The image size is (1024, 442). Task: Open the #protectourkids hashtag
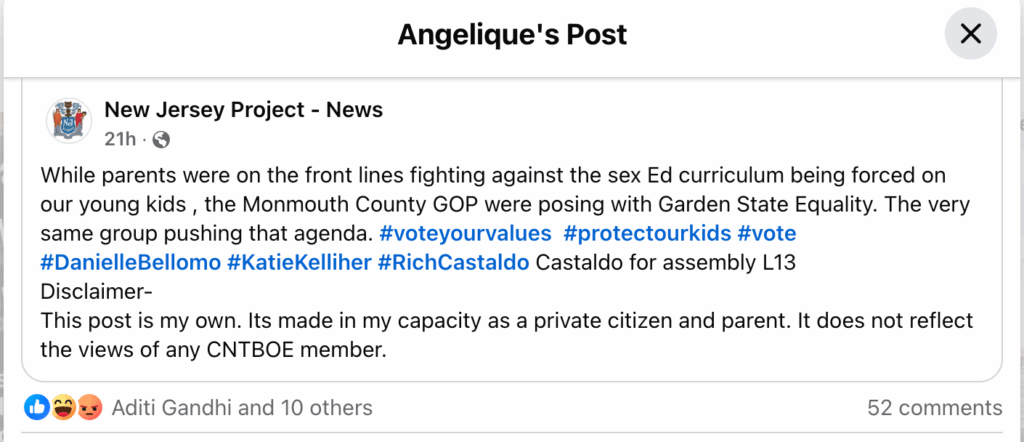(x=647, y=233)
